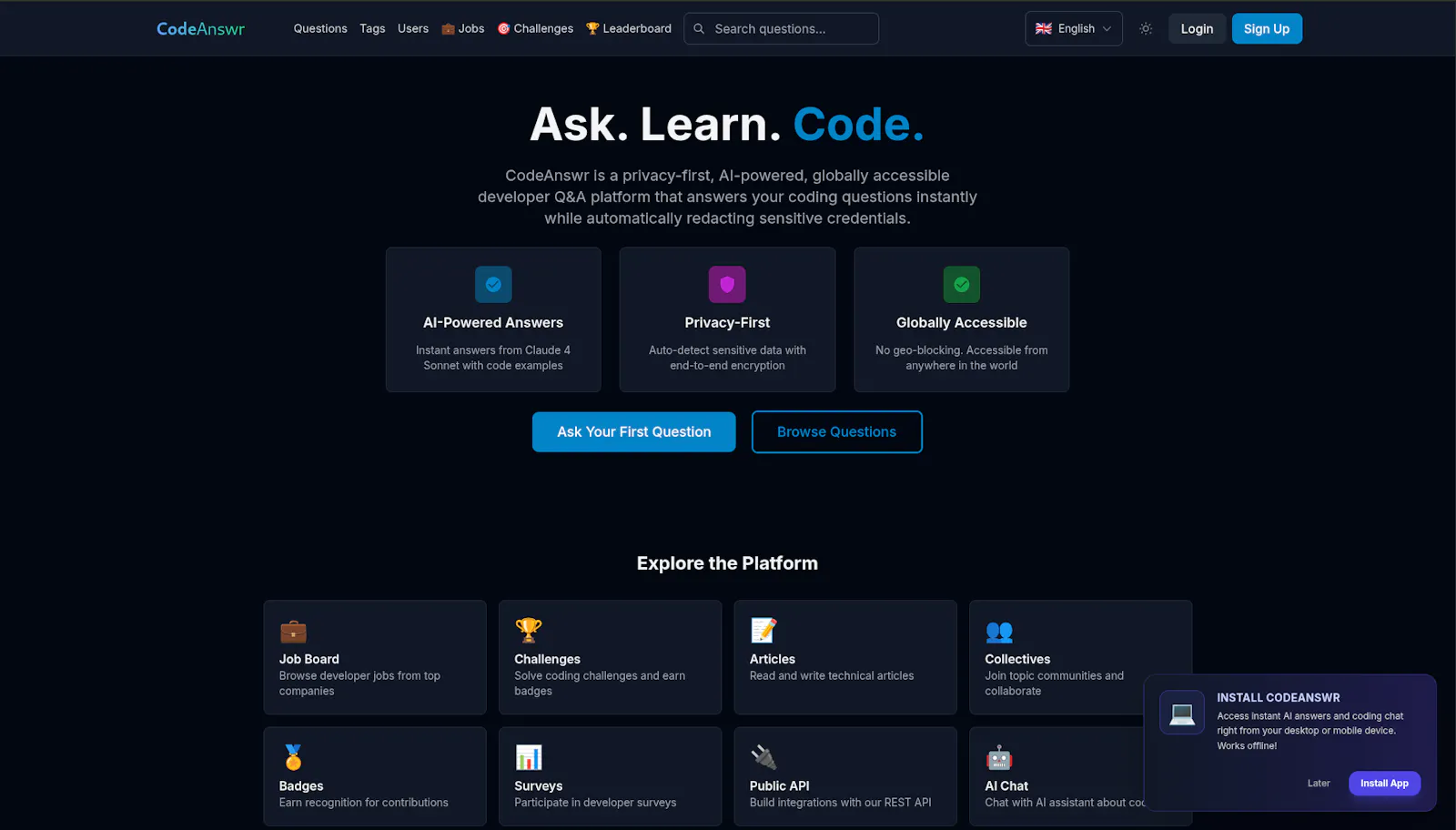The height and width of the screenshot is (830, 1456).
Task: Click the Surveys bar chart icon
Action: coord(529,757)
